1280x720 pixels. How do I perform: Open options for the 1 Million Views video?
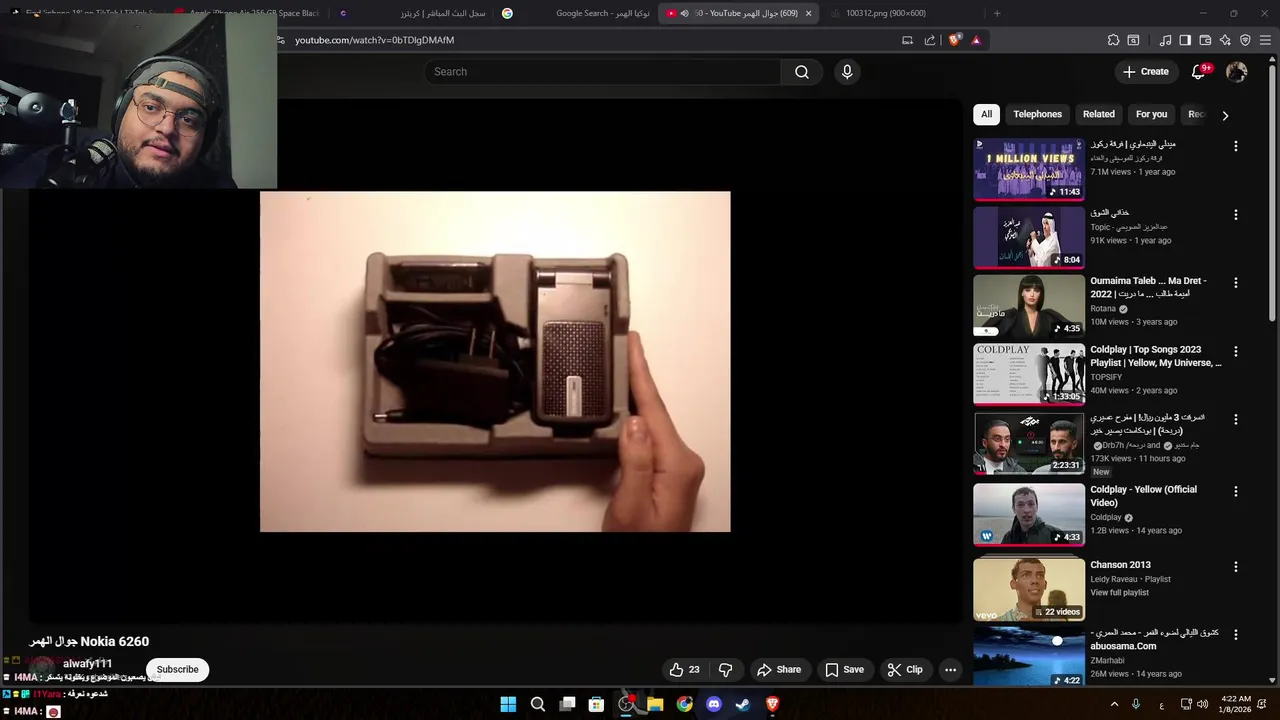point(1235,146)
